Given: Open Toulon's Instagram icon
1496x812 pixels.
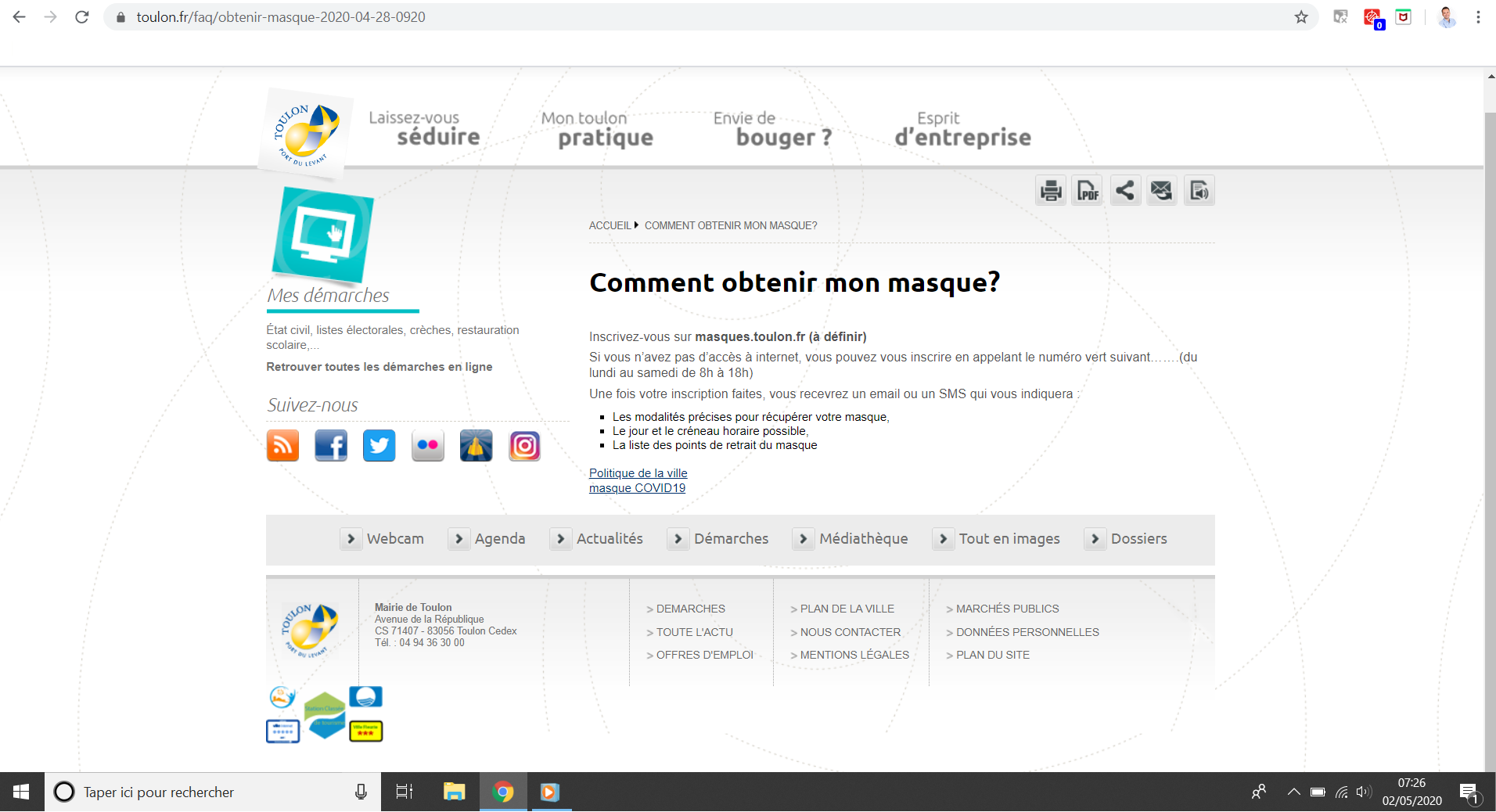Looking at the screenshot, I should 525,446.
